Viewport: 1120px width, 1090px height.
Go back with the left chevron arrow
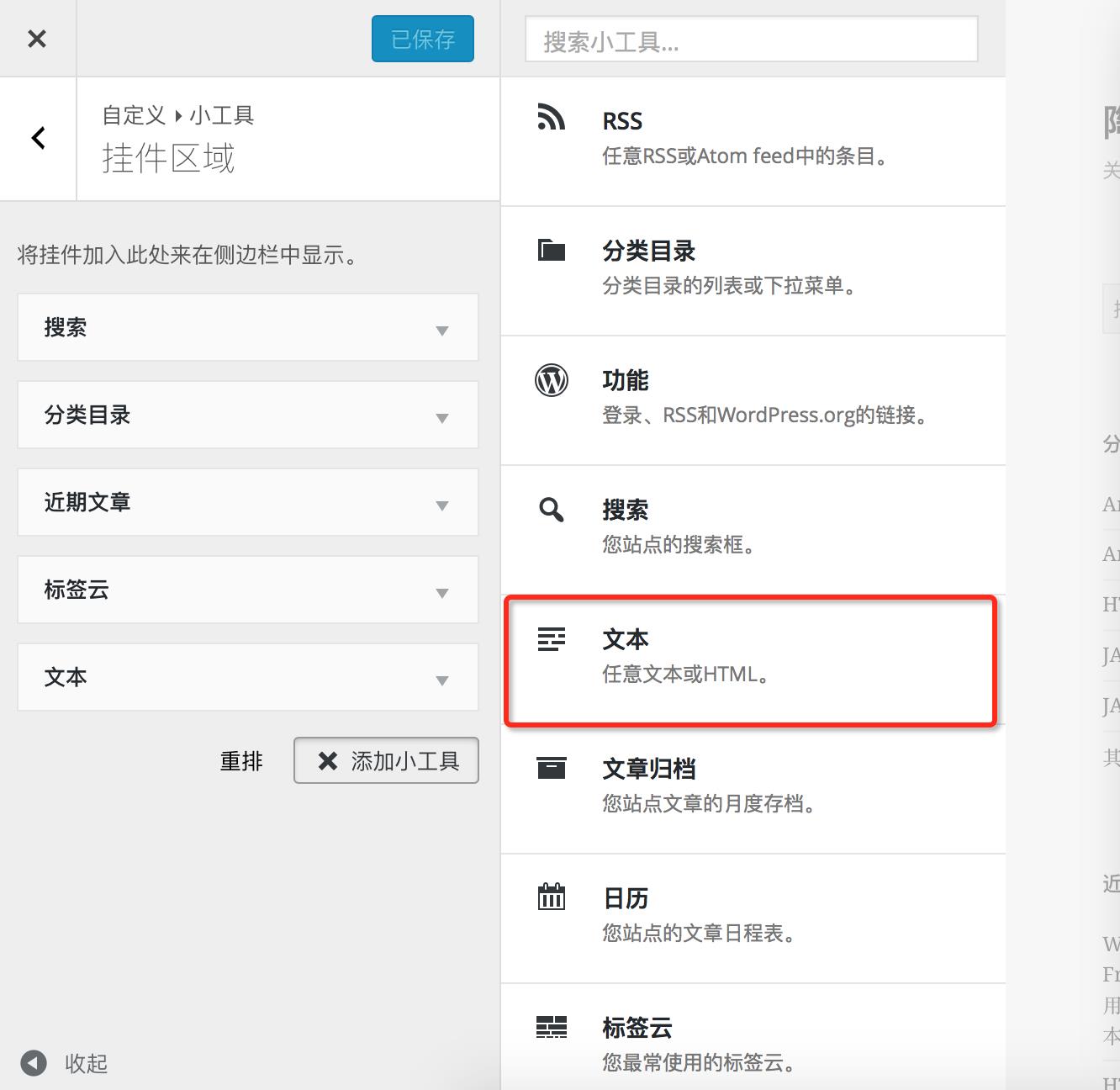[38, 138]
